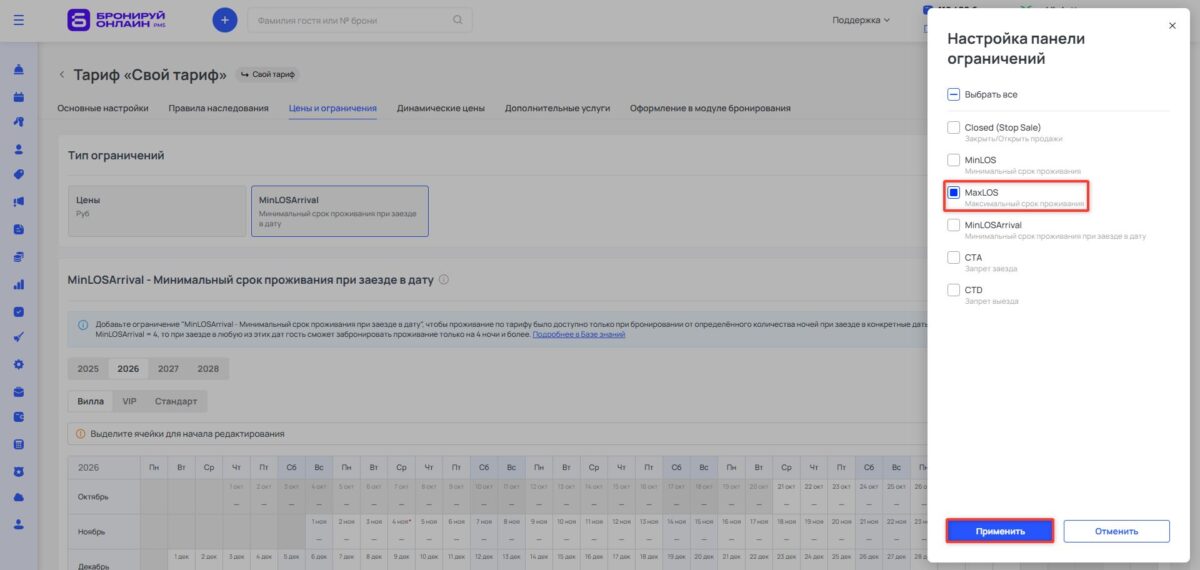Click info icon beside MinLOSArrival heading
The height and width of the screenshot is (570, 1200).
click(x=444, y=280)
